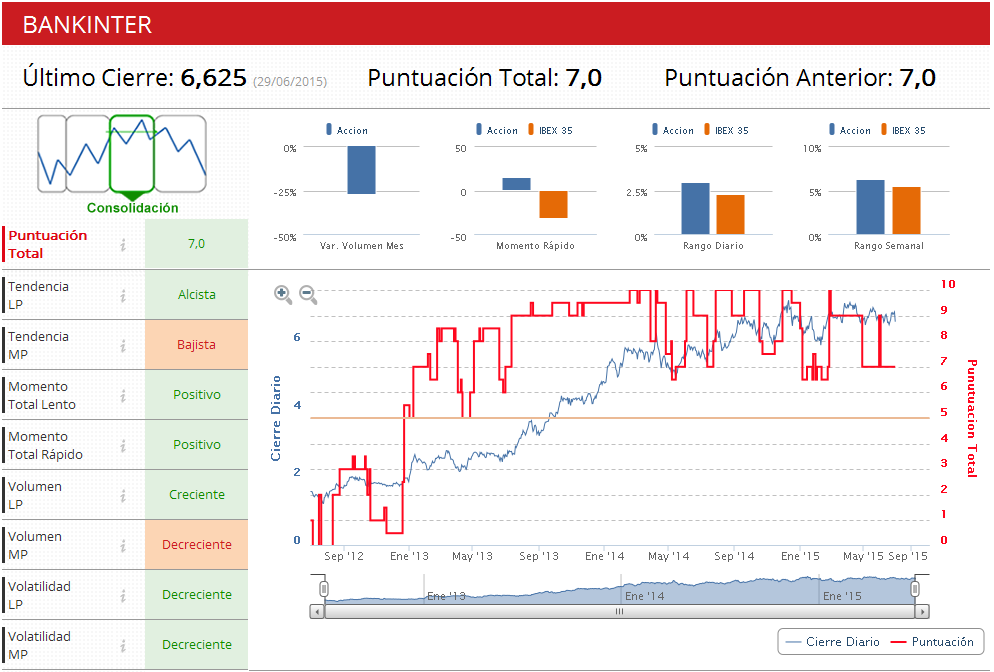Click the Positivo value for Momento Total Rápido
The width and height of the screenshot is (994, 672).
[x=197, y=445]
